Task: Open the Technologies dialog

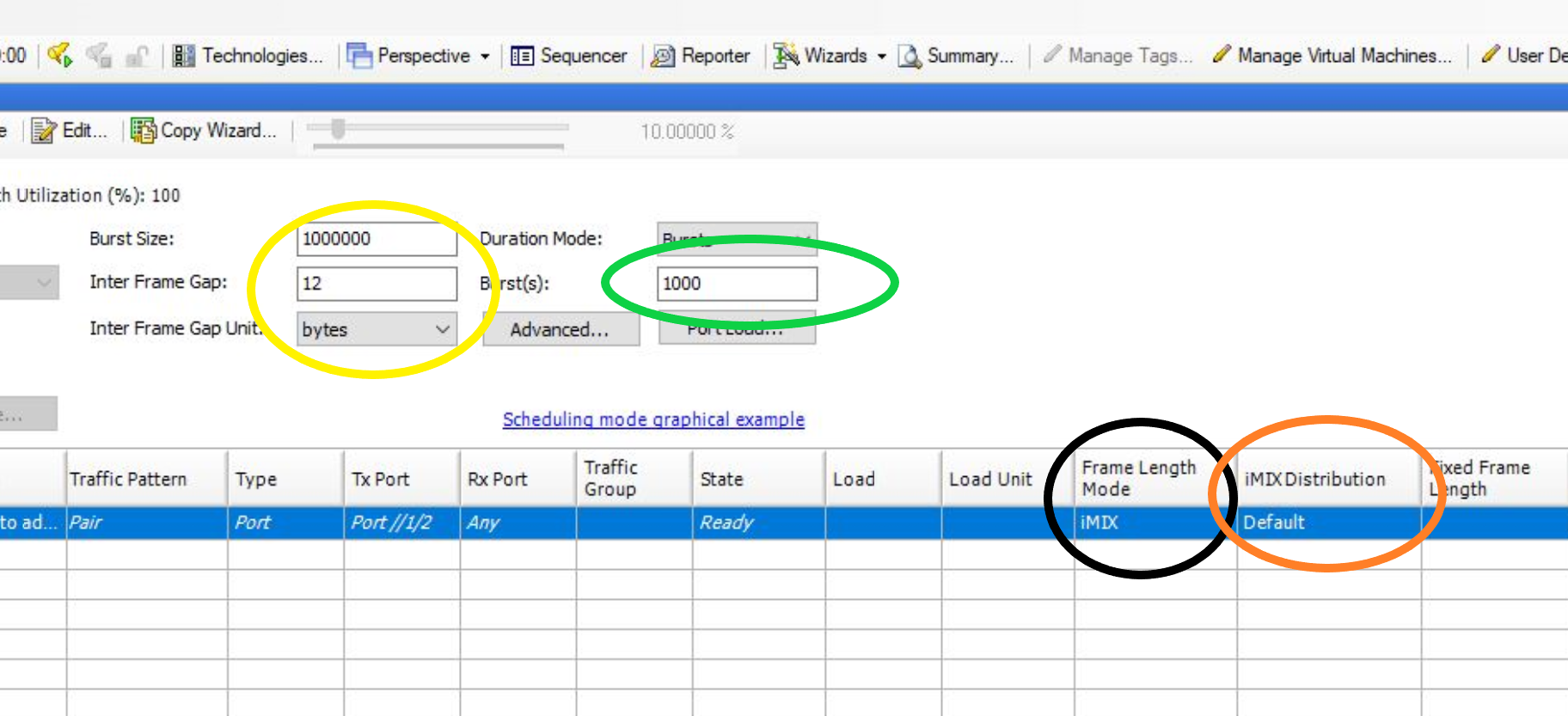Action: pyautogui.click(x=248, y=56)
